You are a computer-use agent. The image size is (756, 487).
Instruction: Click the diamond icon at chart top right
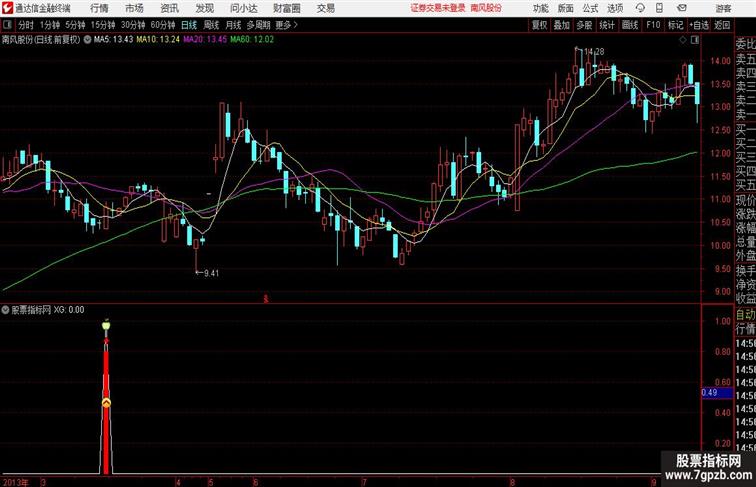point(683,40)
